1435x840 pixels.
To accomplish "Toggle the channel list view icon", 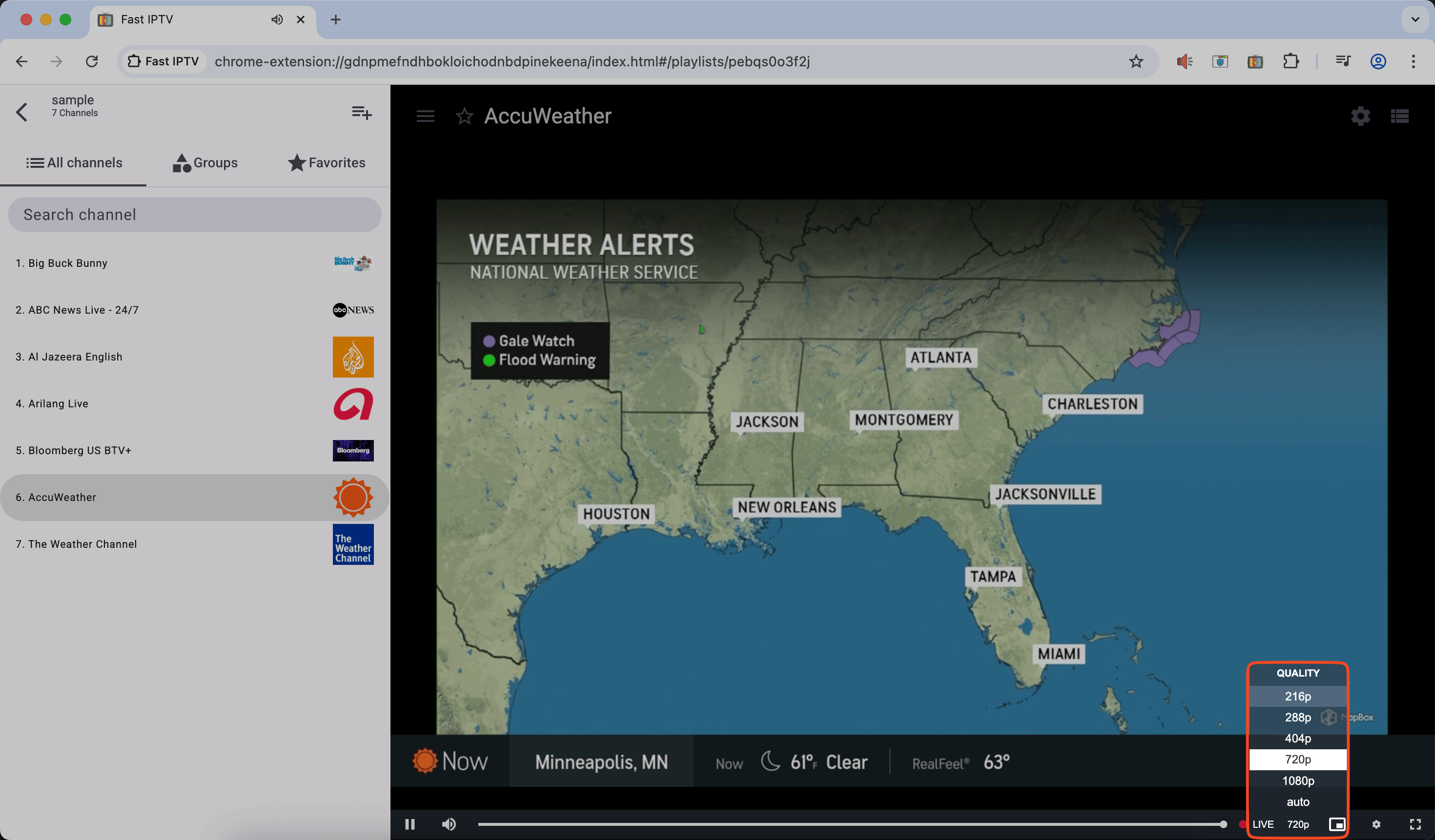I will click(1400, 116).
